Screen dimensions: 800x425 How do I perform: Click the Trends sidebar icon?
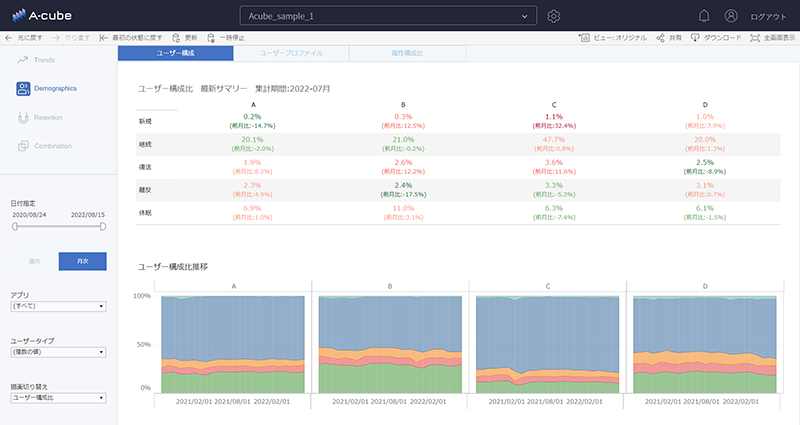click(23, 60)
